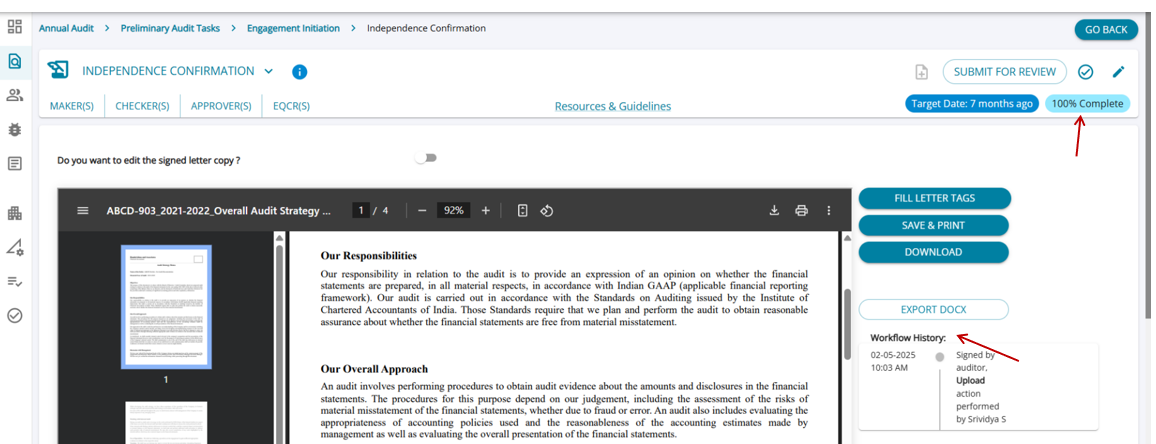The height and width of the screenshot is (444, 1156).
Task: Open the PDF viewer more options menu
Action: pyautogui.click(x=829, y=211)
